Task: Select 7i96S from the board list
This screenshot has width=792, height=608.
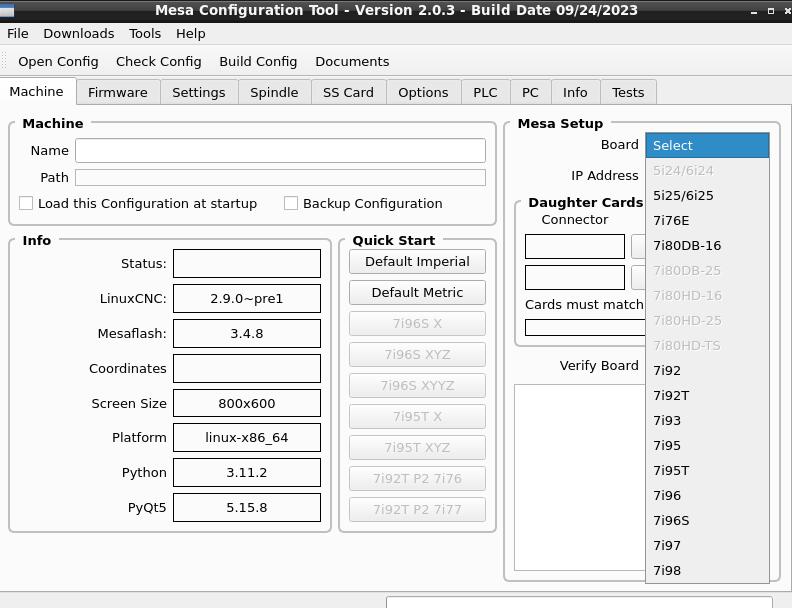Action: (x=707, y=521)
